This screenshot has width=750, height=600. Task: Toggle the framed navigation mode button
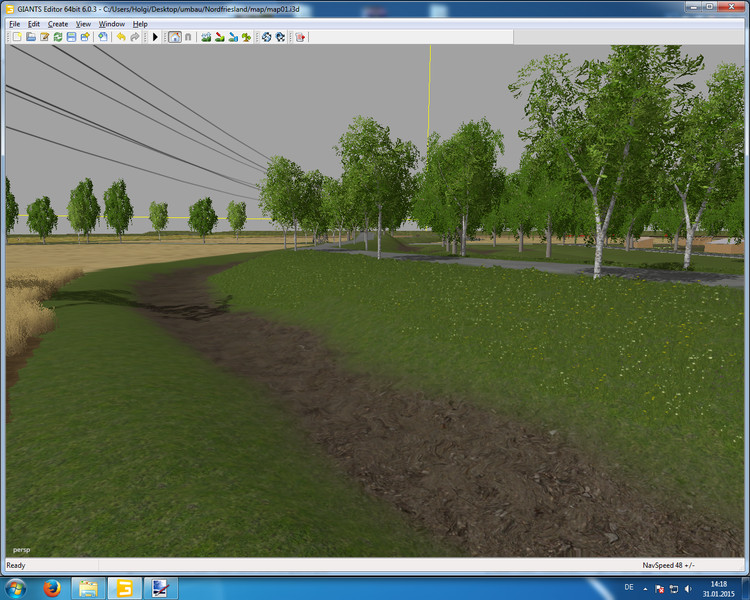coord(174,37)
